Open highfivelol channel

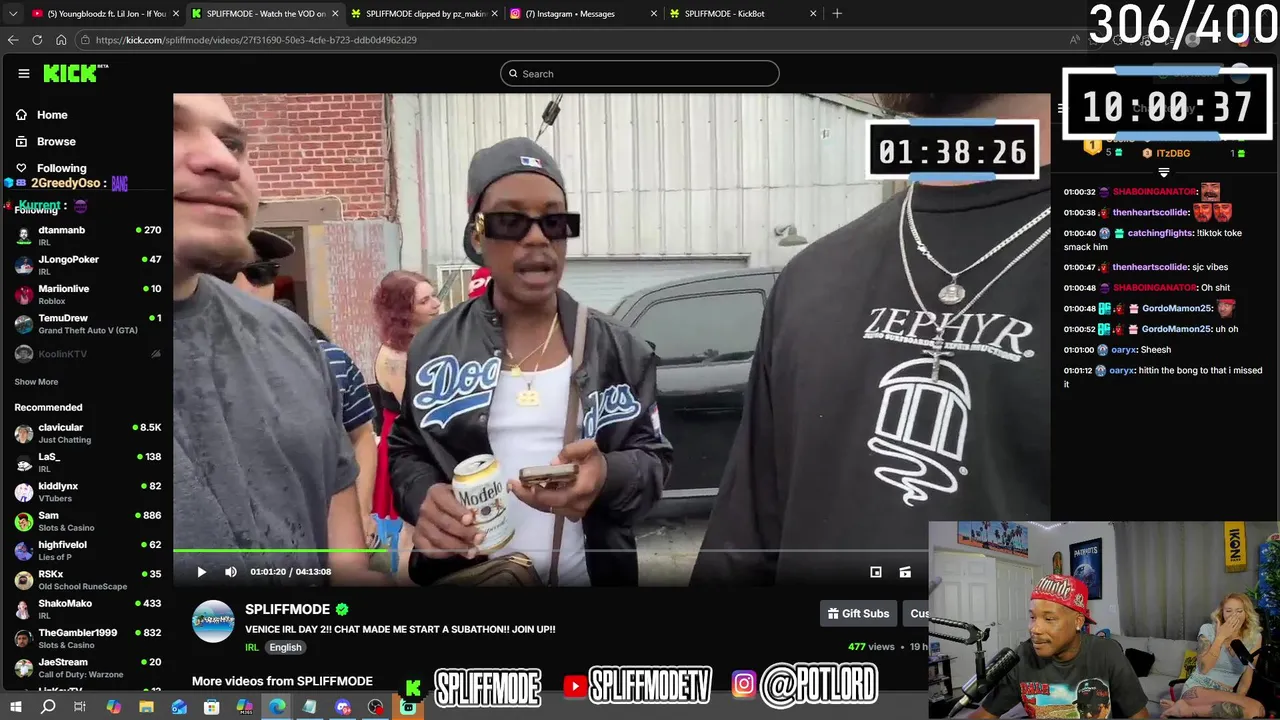coord(88,550)
